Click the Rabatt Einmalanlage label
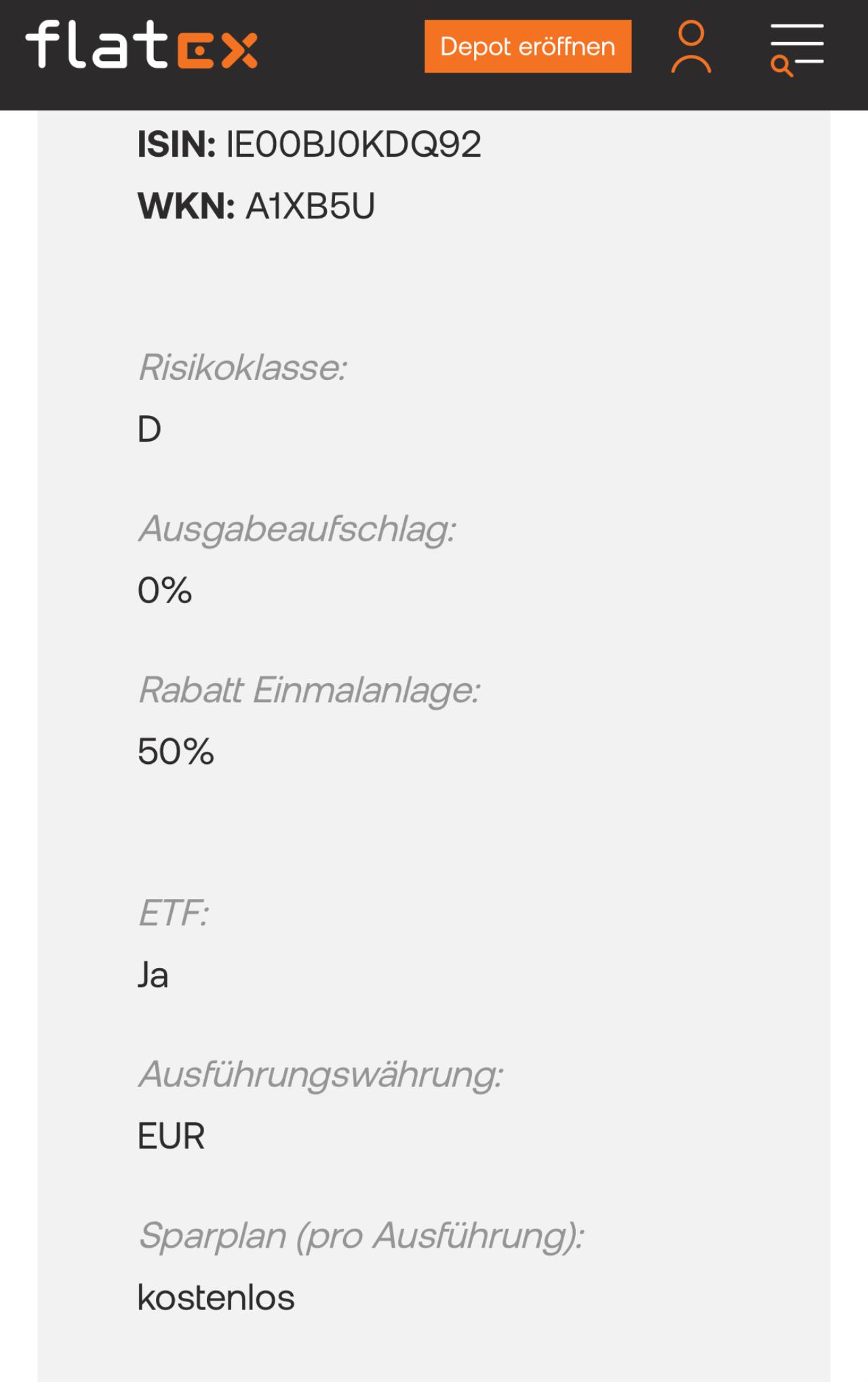This screenshot has height=1382, width=868. (x=309, y=691)
